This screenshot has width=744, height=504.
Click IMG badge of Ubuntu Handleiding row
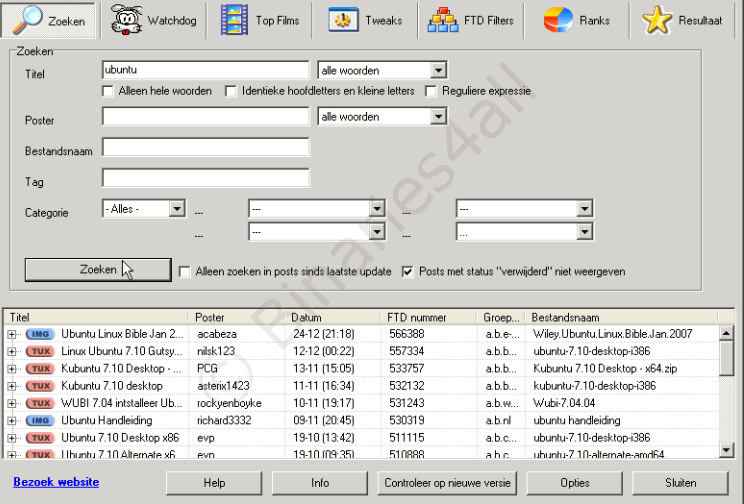pos(40,420)
